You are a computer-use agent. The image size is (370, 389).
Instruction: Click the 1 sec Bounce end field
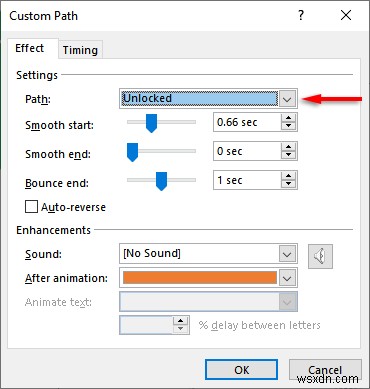click(247, 180)
